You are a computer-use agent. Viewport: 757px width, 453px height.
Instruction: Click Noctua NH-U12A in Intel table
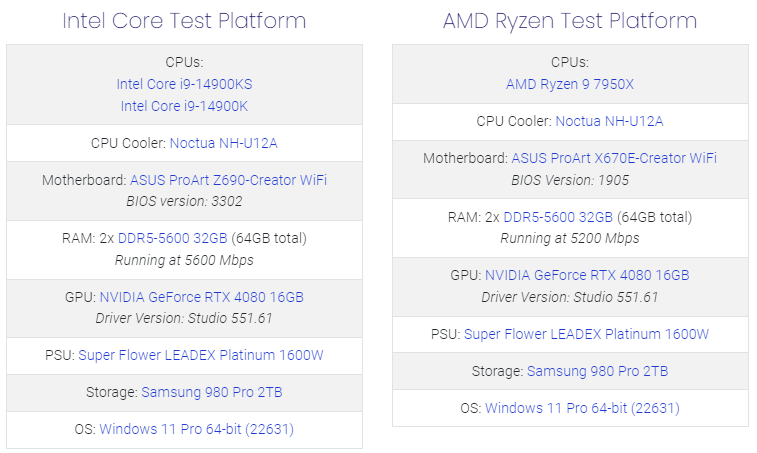click(x=224, y=143)
